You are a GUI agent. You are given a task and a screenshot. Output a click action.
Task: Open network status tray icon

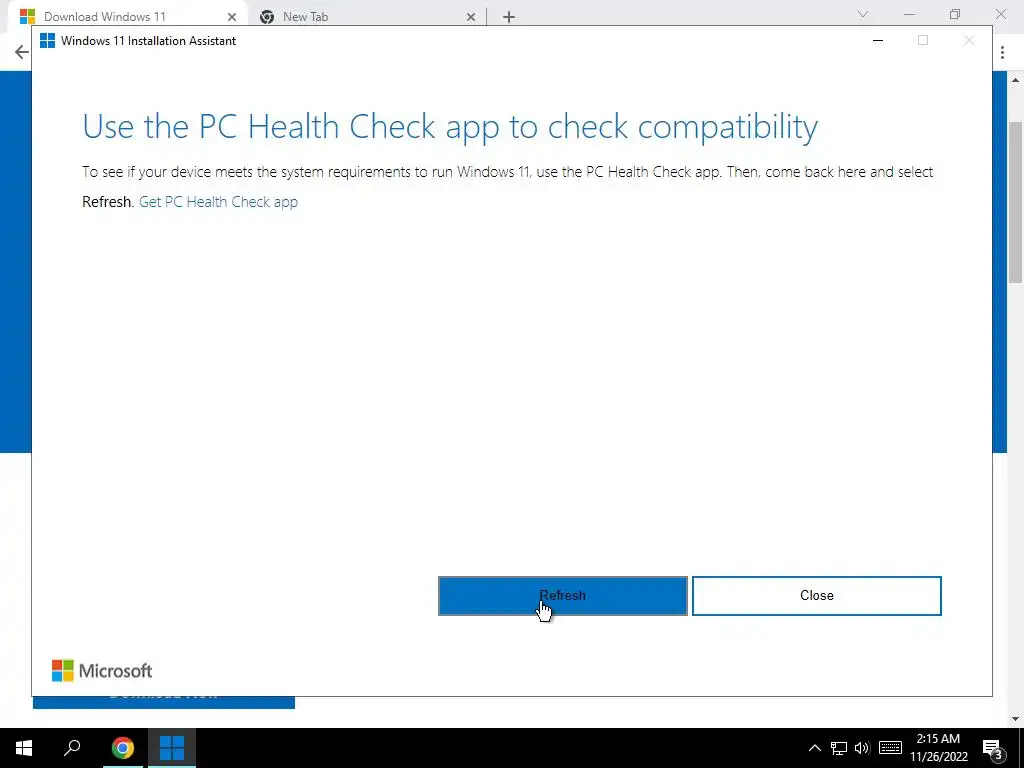point(839,748)
